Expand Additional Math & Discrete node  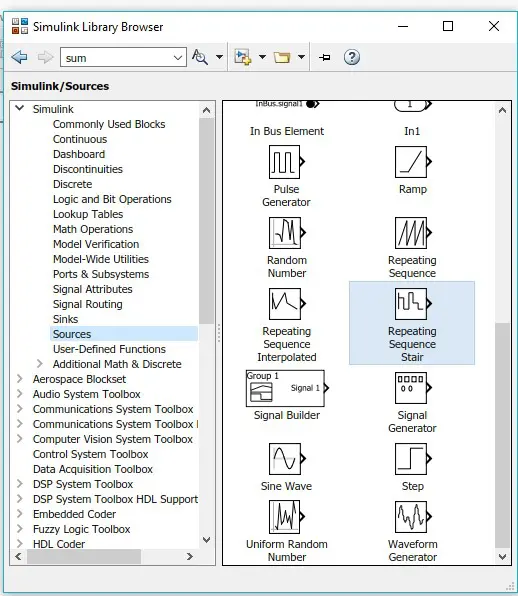[40, 364]
